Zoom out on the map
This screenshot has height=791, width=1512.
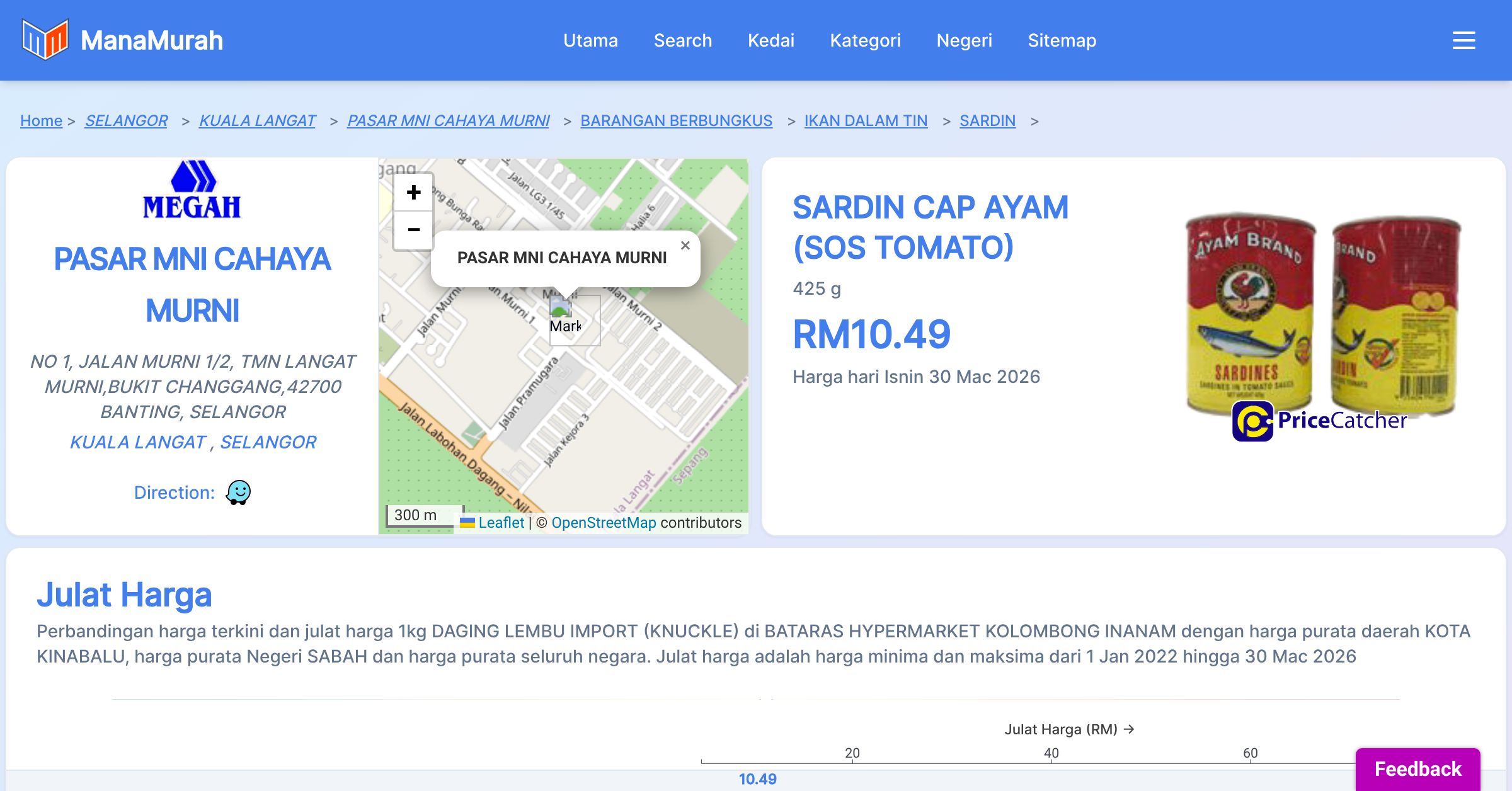(x=413, y=230)
